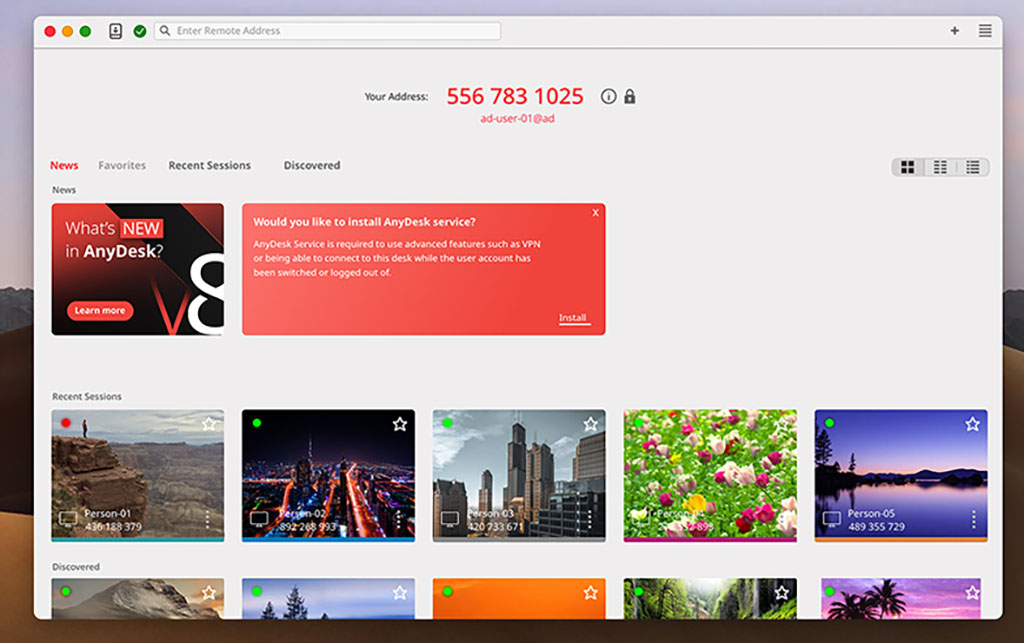This screenshot has height=643, width=1024.
Task: Click monitor icon on Person-05 tile
Action: click(831, 520)
